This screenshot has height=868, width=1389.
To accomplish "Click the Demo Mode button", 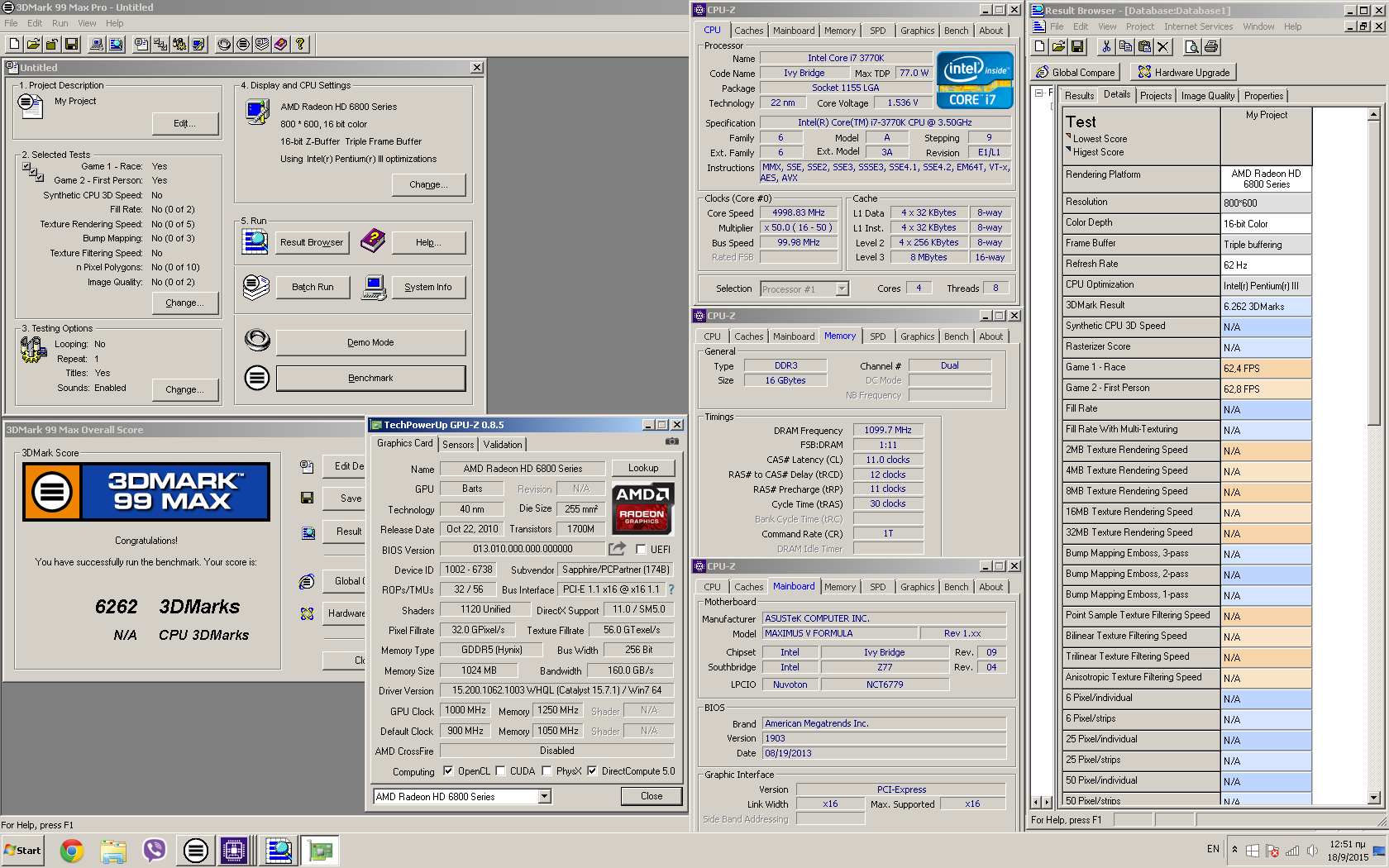I will pos(370,342).
